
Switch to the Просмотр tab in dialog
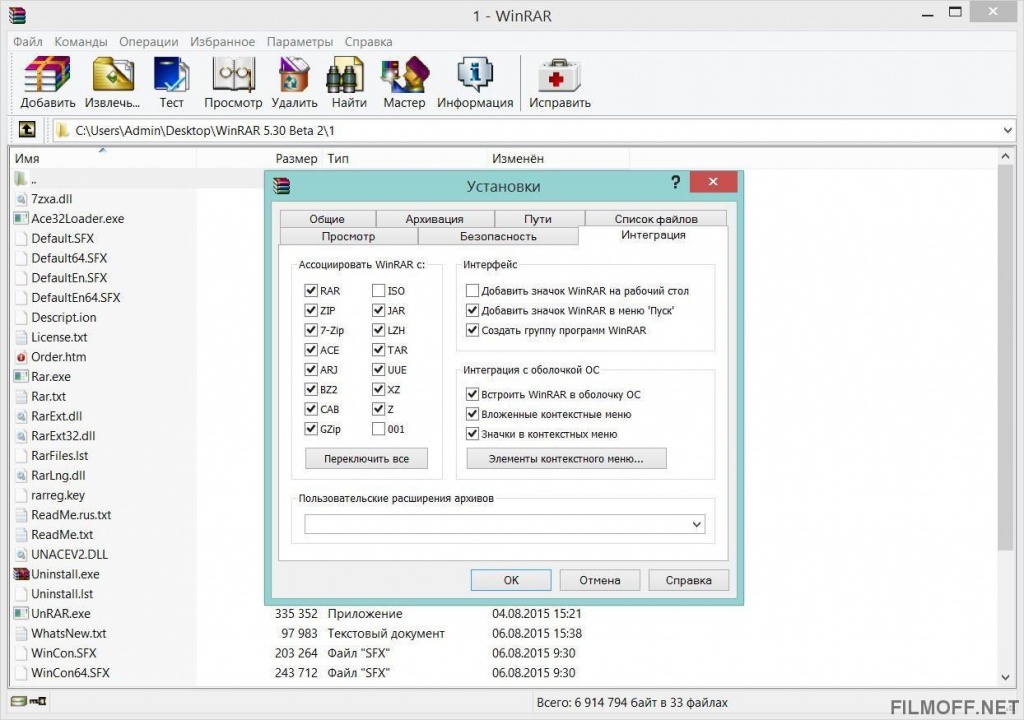click(348, 236)
